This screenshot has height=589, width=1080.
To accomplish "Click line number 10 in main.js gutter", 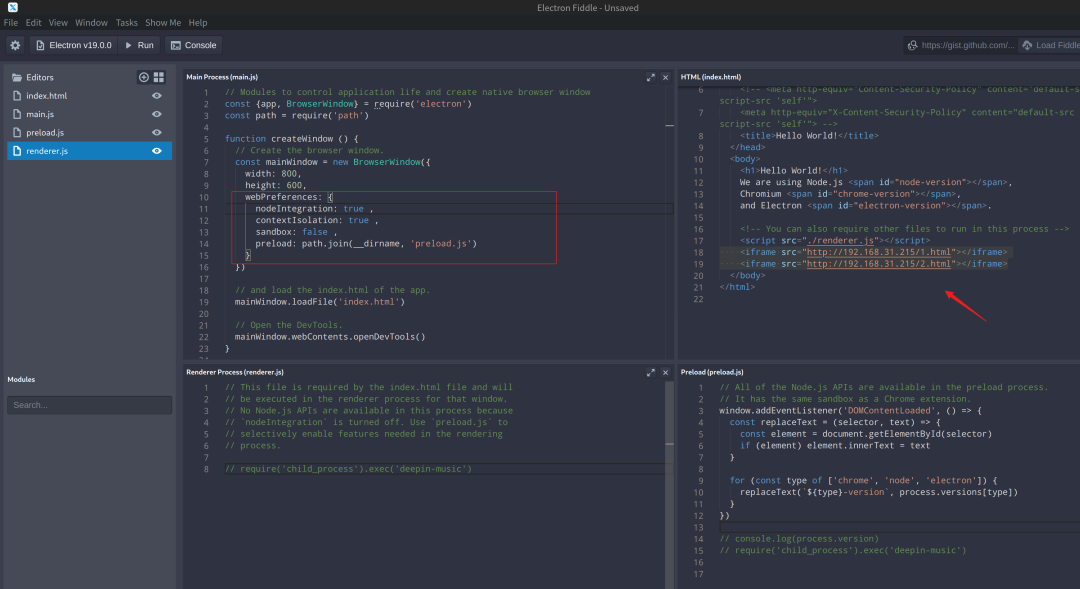I will point(204,197).
